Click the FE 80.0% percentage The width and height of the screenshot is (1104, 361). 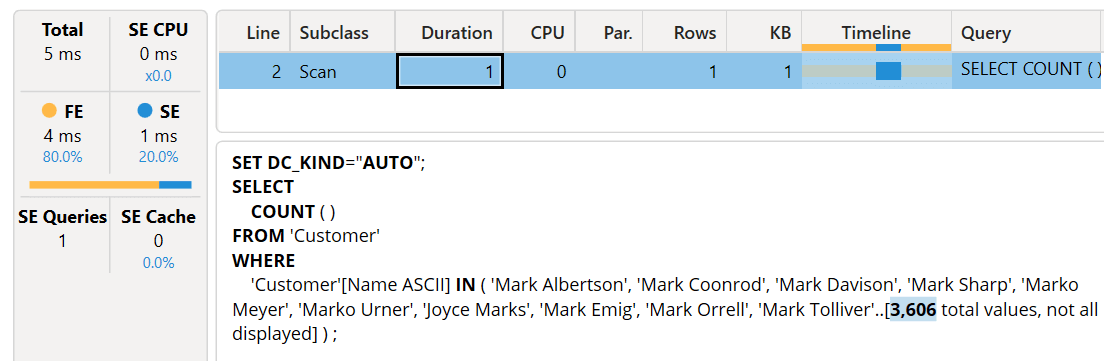click(62, 157)
